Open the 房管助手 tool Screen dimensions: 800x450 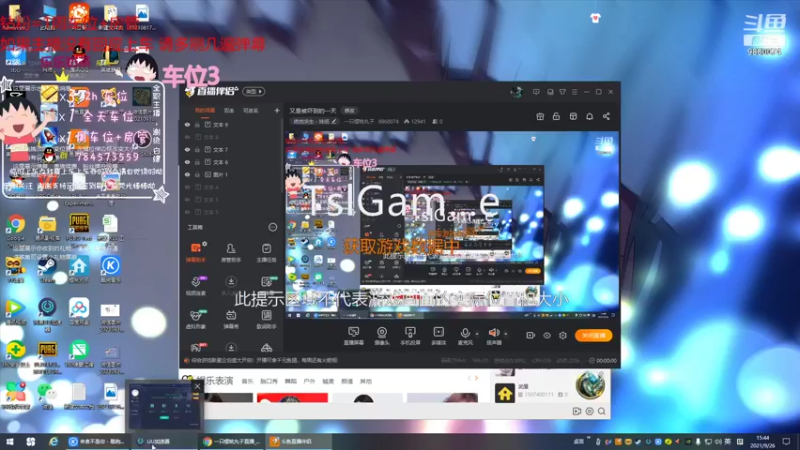tap(231, 252)
